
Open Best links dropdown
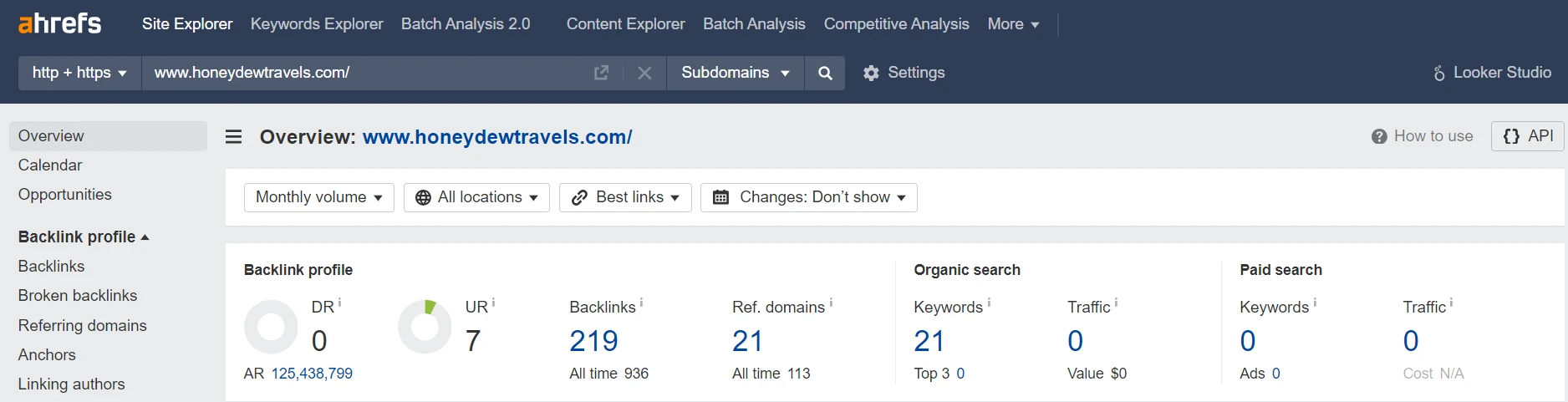(625, 197)
